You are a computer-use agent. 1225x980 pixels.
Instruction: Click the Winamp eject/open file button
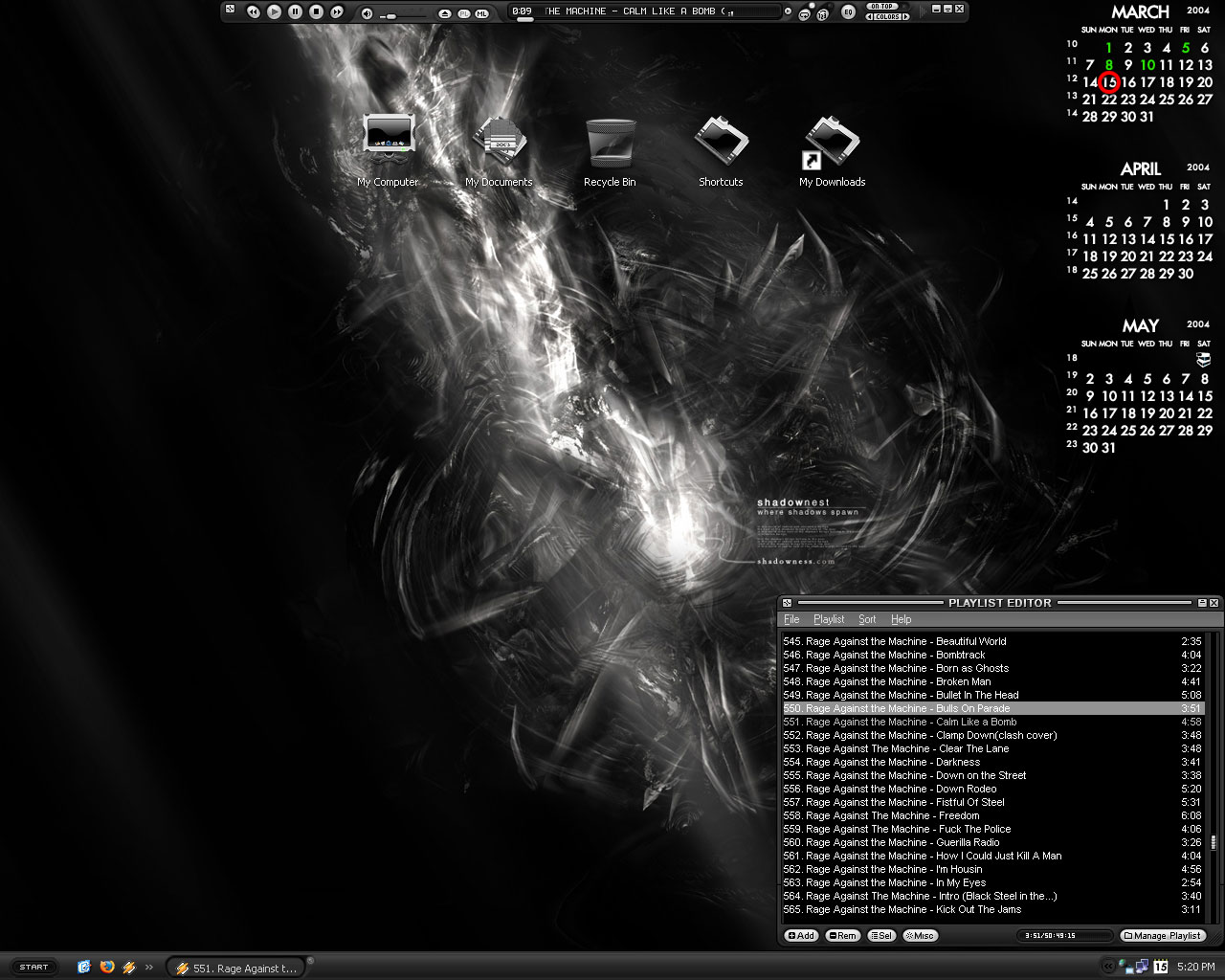click(x=445, y=13)
